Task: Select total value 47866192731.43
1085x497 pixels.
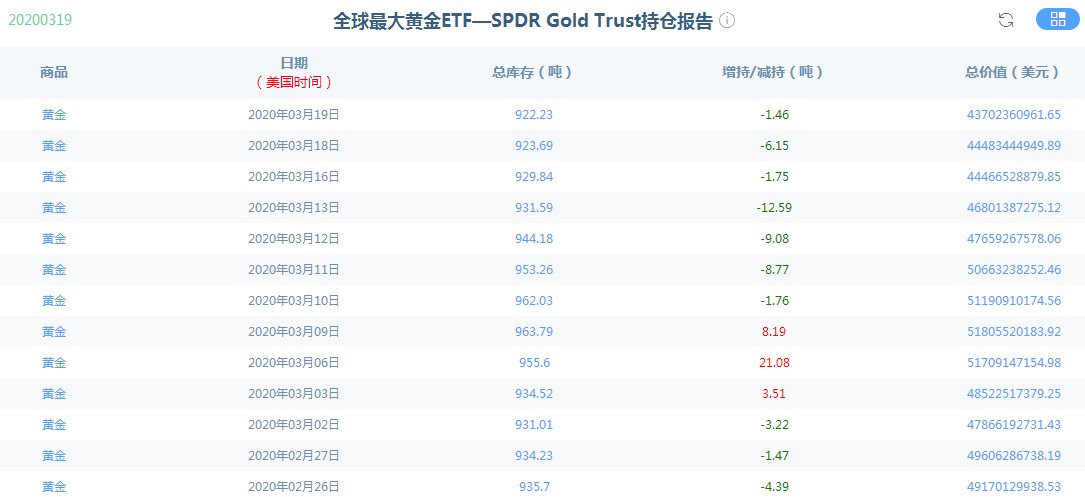Action: click(1014, 425)
